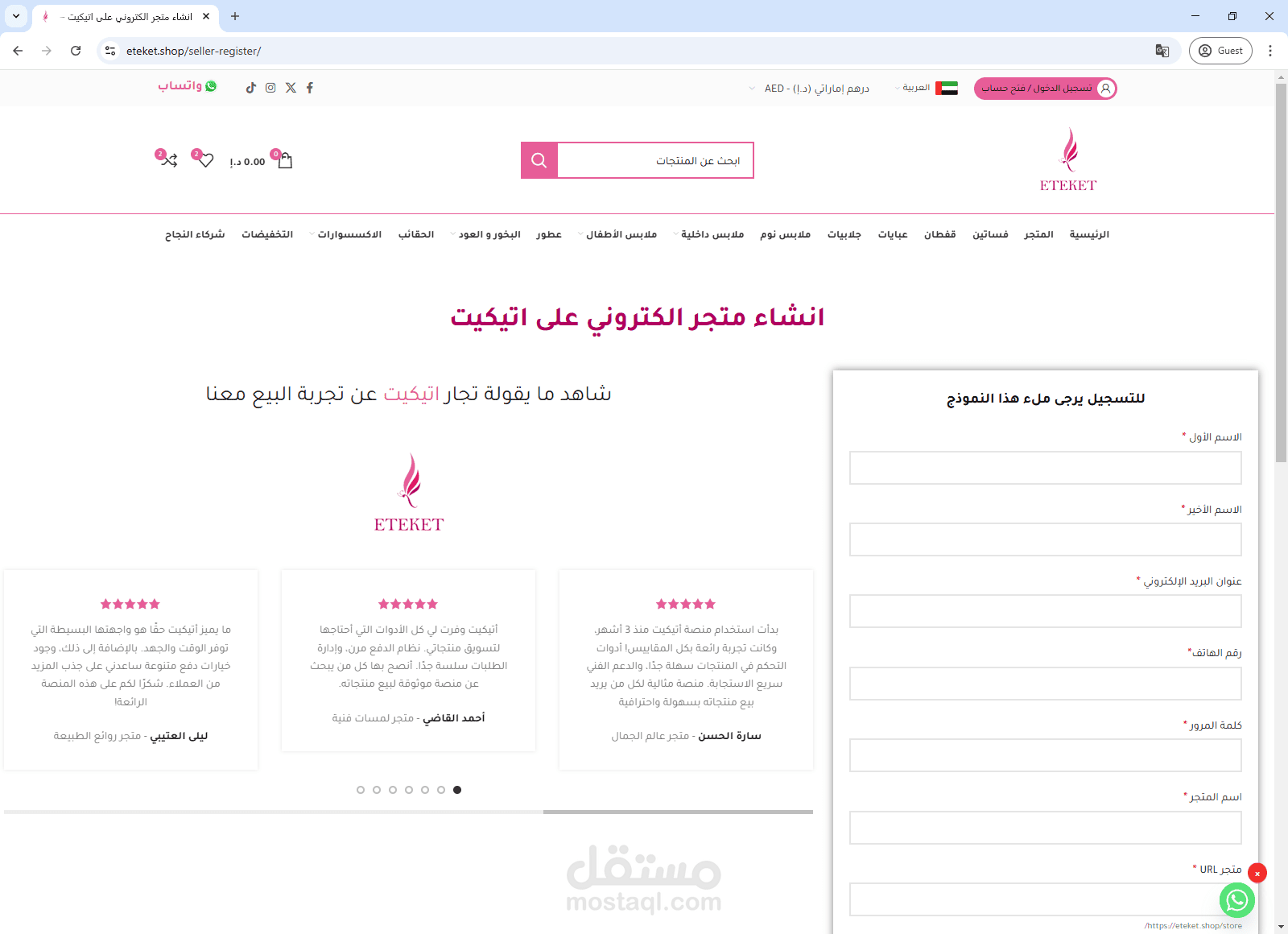Screen dimensions: 1288x934
Task: Close the current browser tab
Action: [207, 16]
